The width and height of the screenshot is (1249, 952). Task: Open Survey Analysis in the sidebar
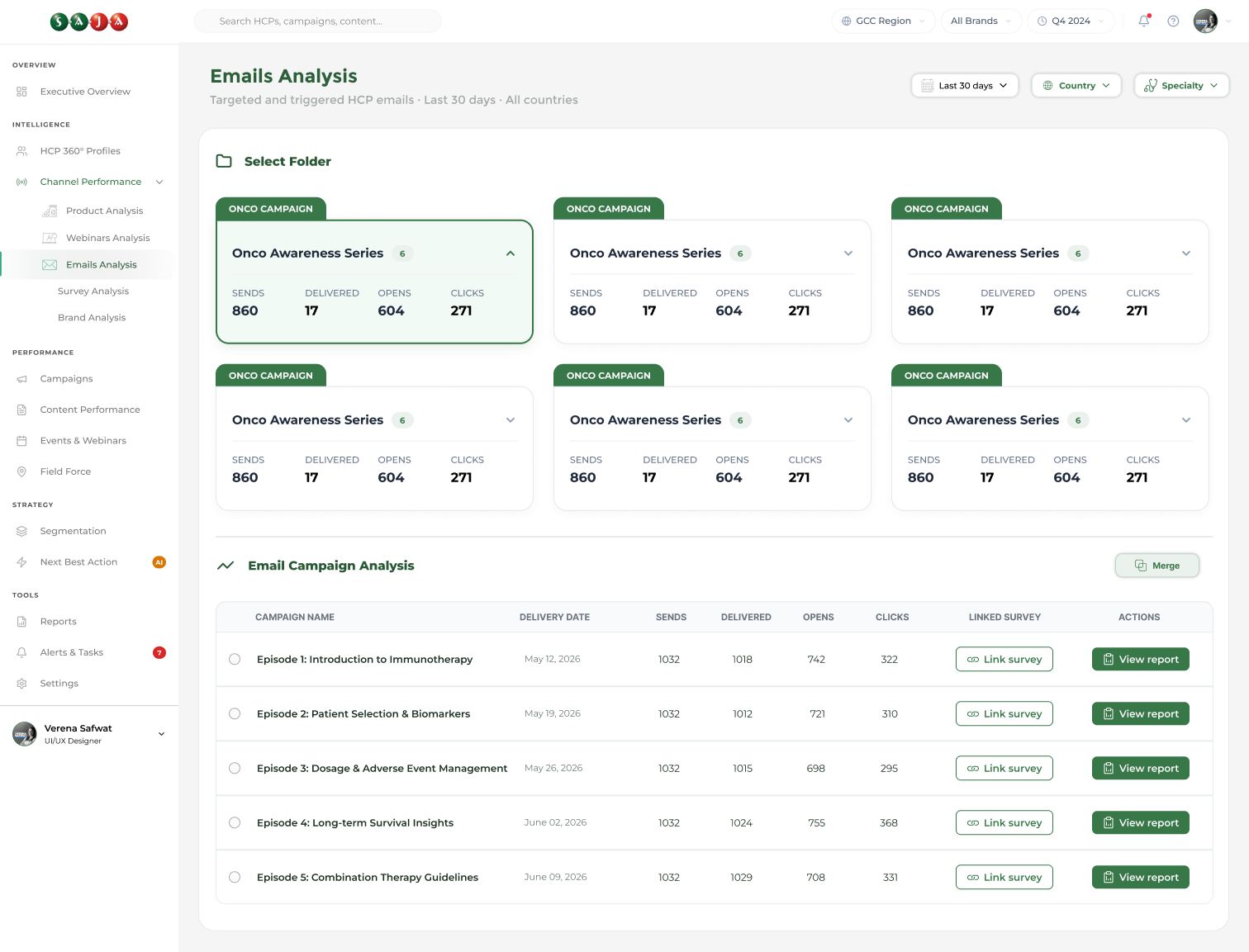tap(93, 291)
